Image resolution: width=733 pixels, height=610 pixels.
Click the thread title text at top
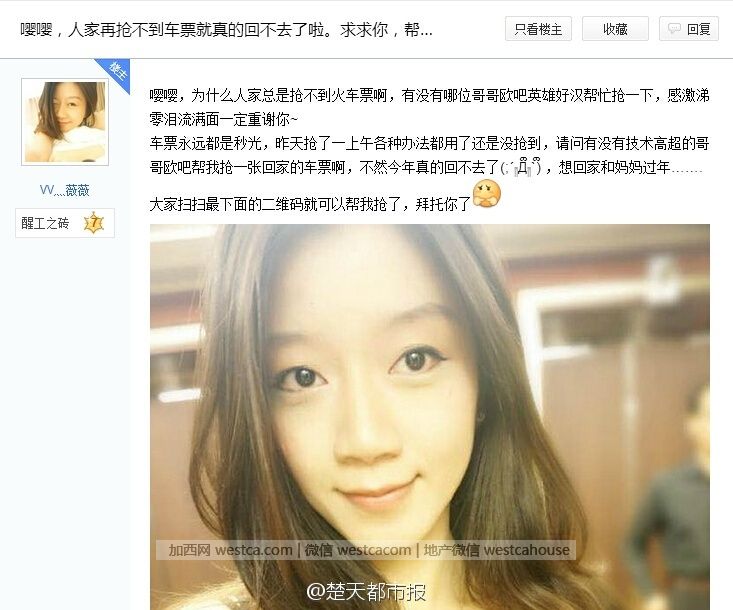(226, 30)
